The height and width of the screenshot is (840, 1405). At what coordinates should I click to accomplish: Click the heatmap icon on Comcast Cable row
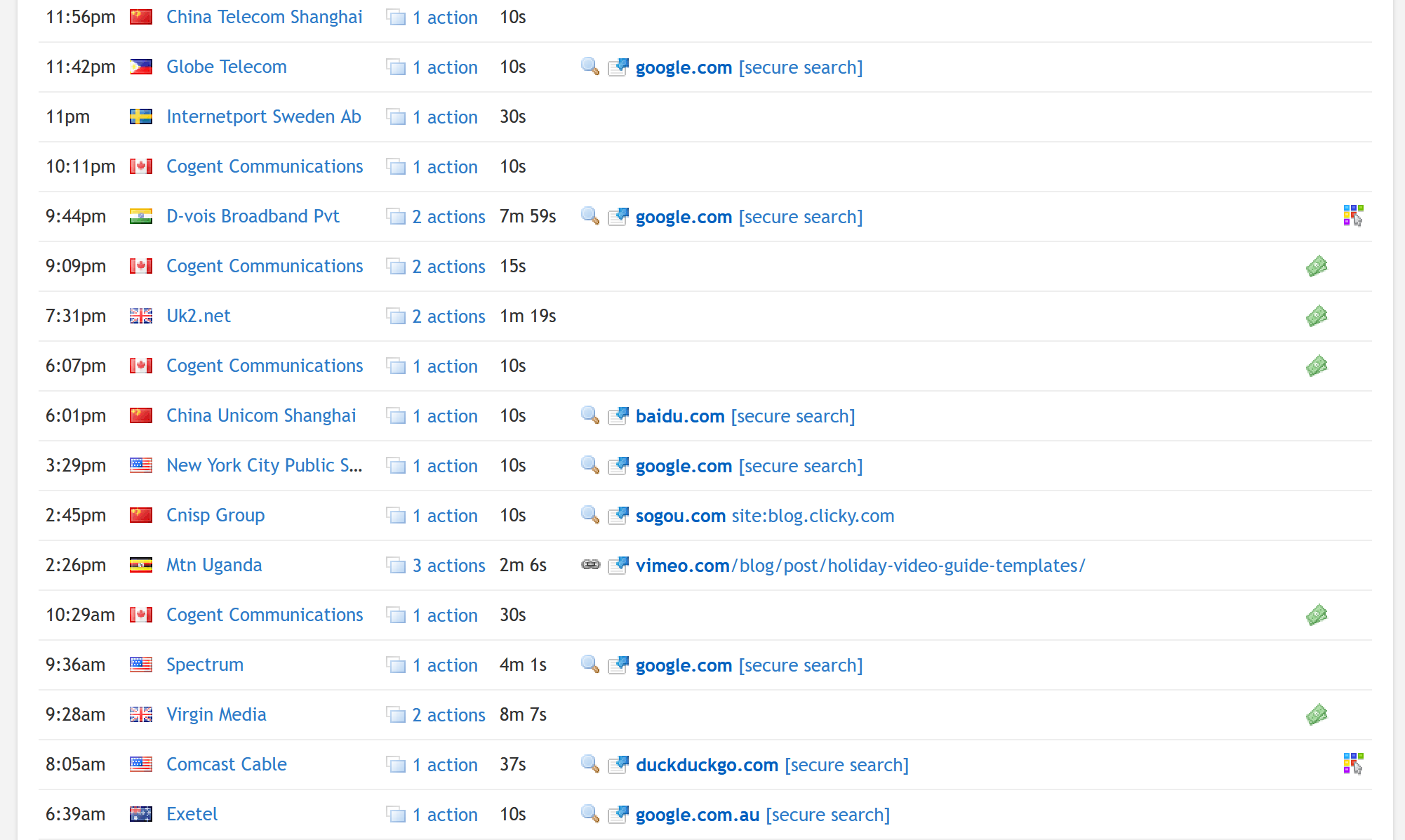[x=1352, y=764]
